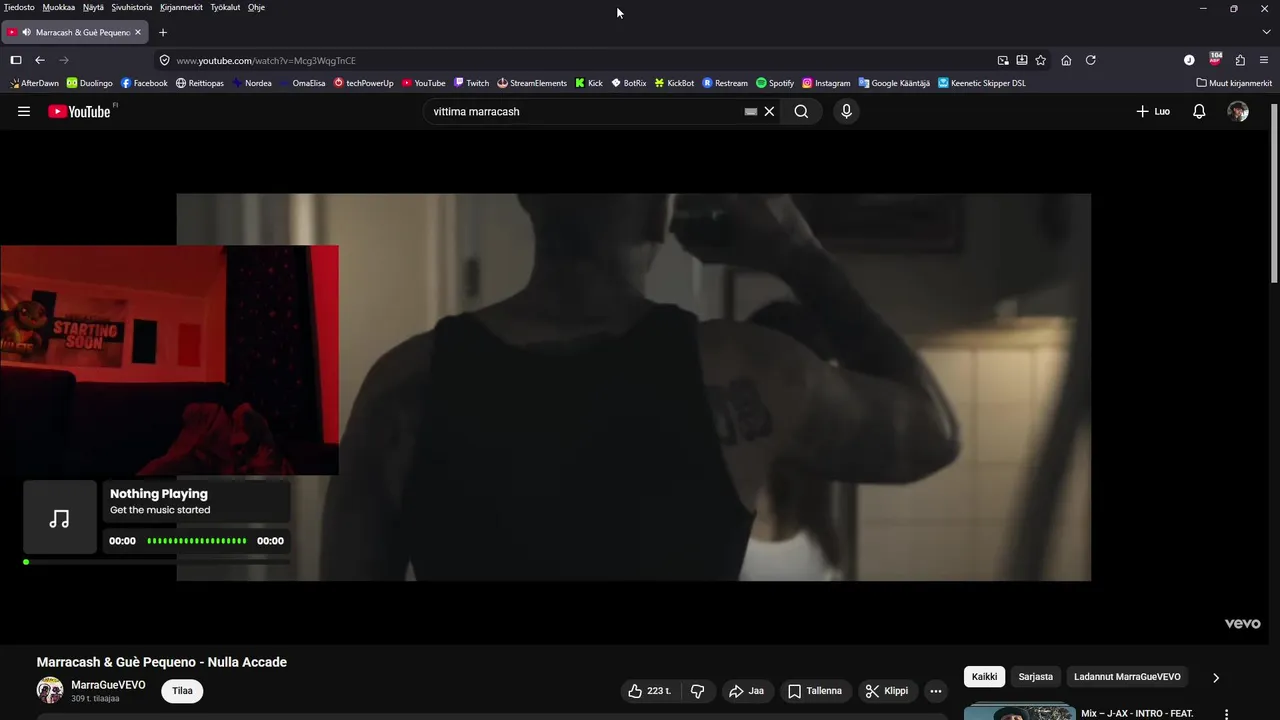Open the Näytä menu
Viewport: 1280px width, 720px height.
tap(93, 7)
